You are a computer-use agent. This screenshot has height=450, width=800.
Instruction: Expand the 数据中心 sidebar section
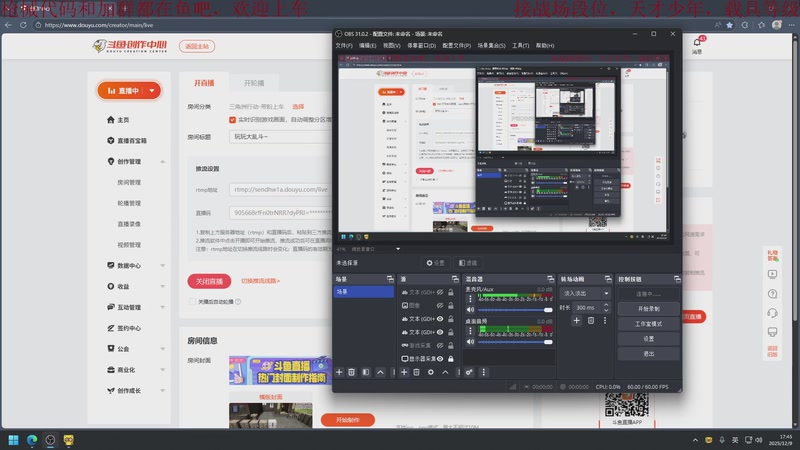pos(162,265)
